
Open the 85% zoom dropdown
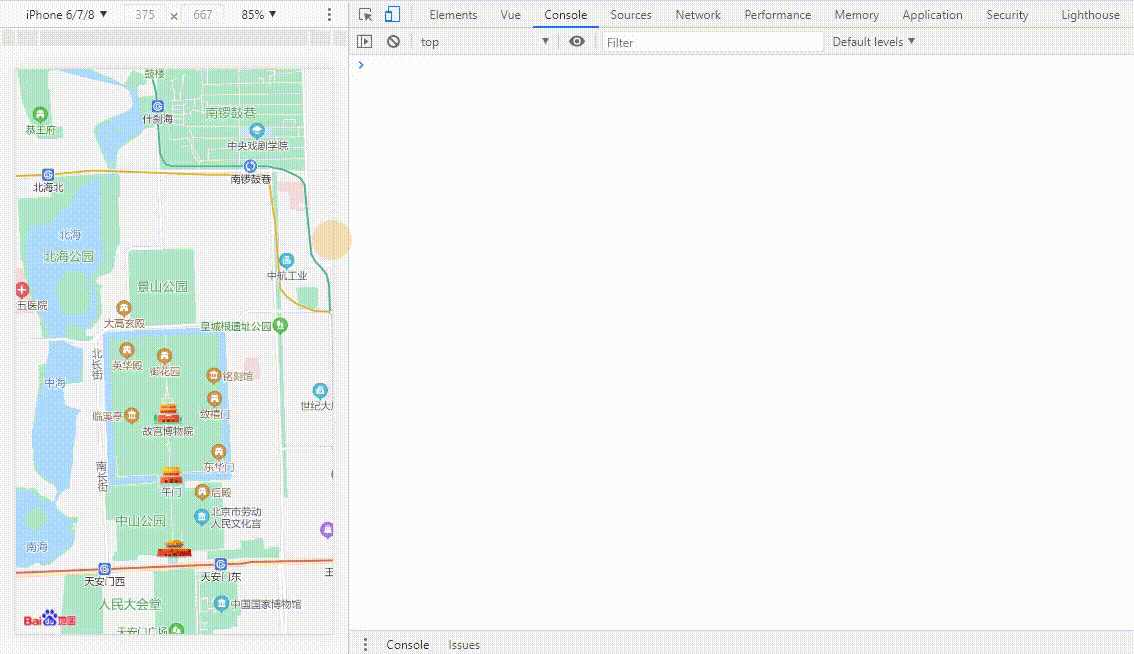click(x=259, y=14)
